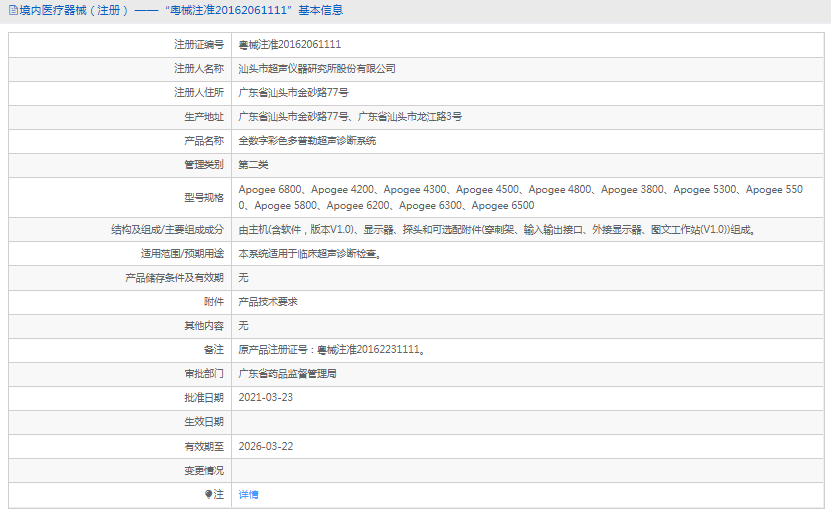The image size is (831, 515).
Task: Click the attachment value 产品技术要求
Action: (x=268, y=302)
